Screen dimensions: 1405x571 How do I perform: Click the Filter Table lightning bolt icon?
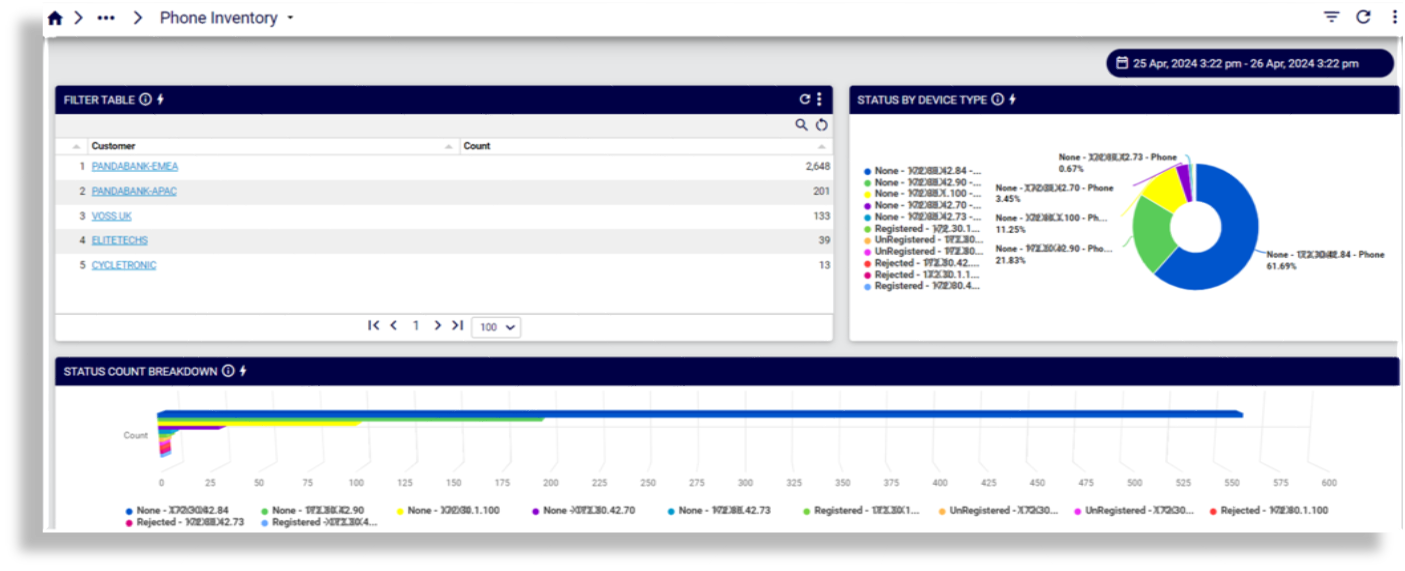(160, 100)
